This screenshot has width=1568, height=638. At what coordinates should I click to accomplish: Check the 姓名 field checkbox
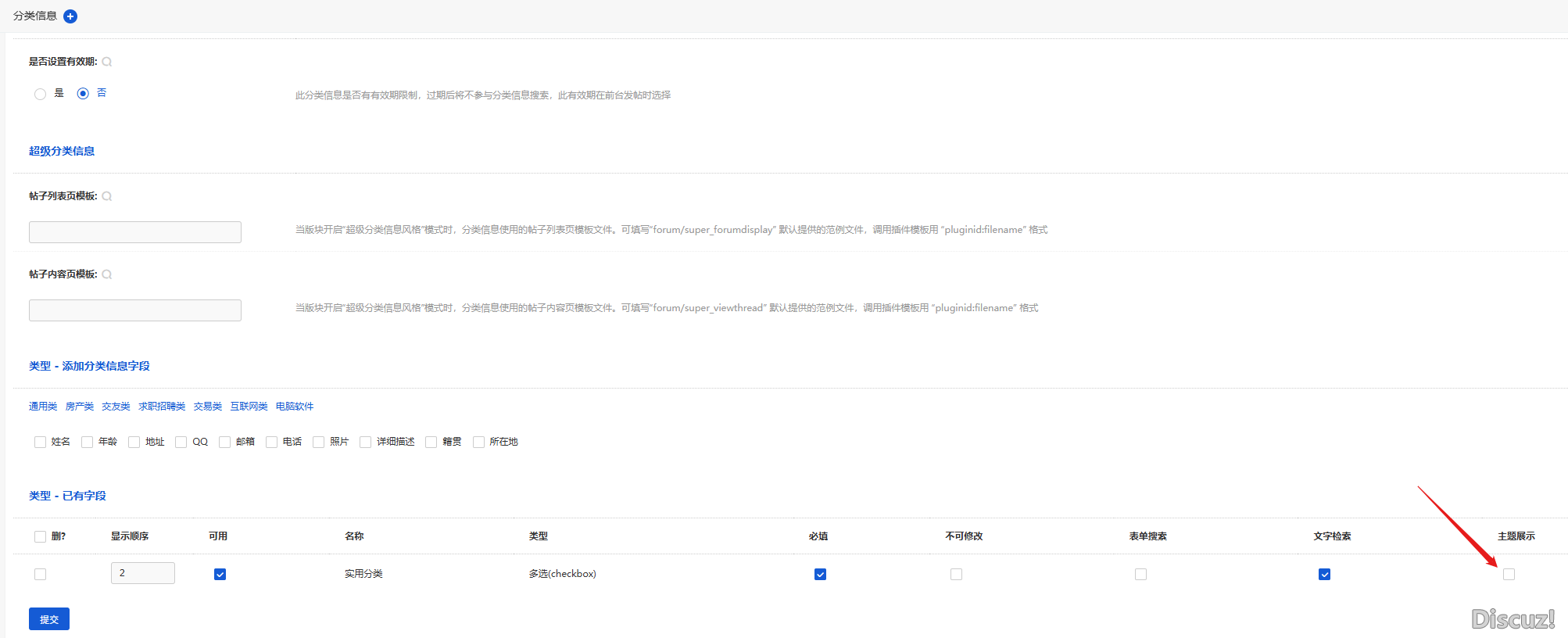tap(41, 443)
